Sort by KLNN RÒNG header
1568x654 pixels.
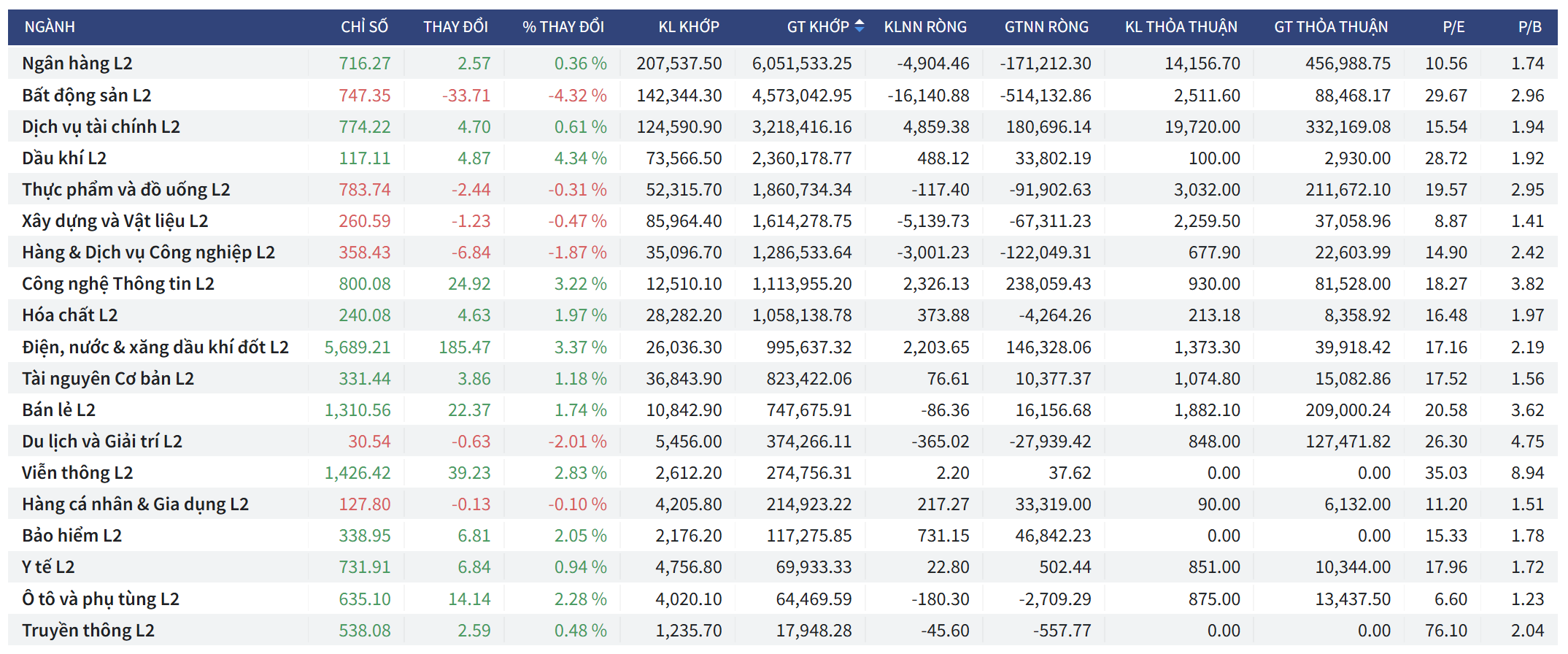pos(924,27)
